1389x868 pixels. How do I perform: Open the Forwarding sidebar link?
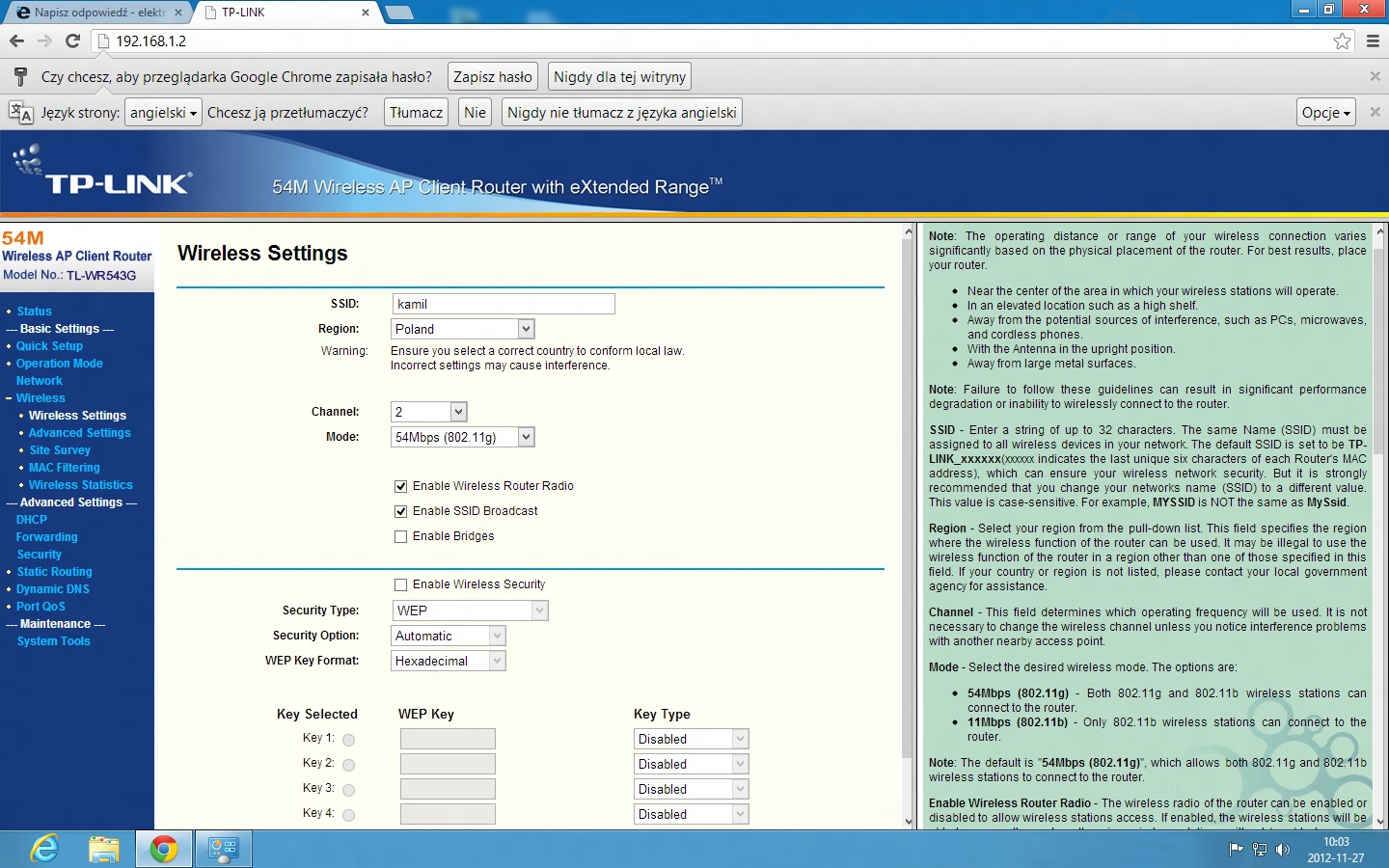click(47, 537)
